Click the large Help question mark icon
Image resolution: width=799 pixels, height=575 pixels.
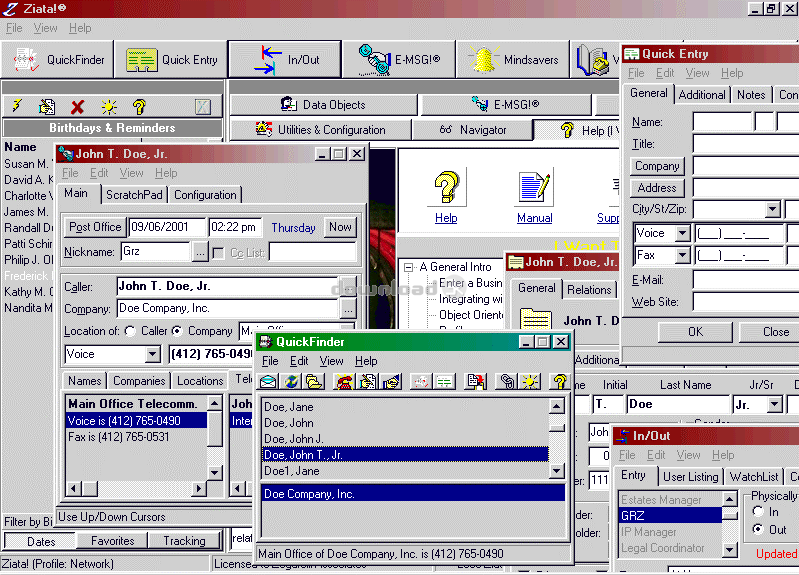446,187
